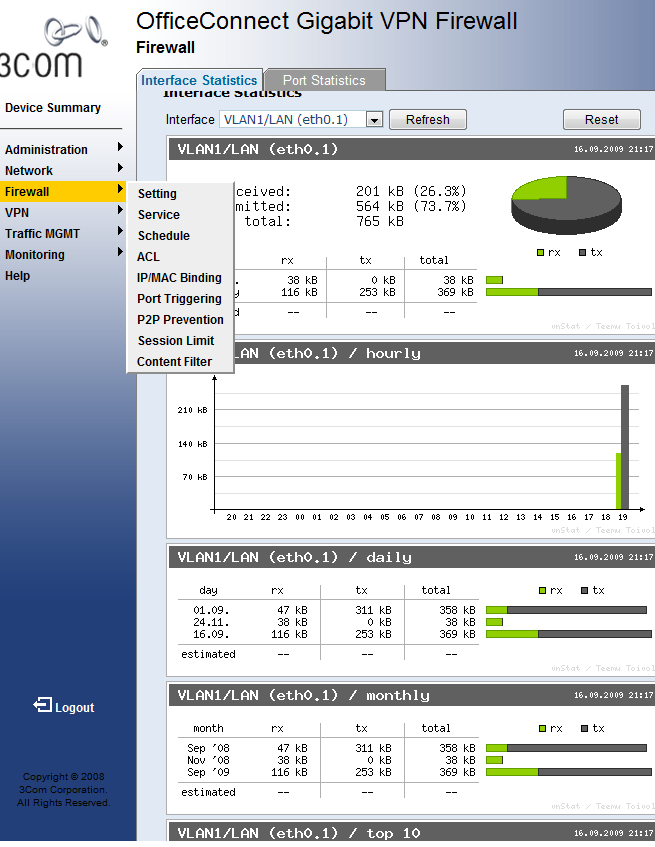Choose Session Limit from submenu
655x847 pixels.
[176, 341]
